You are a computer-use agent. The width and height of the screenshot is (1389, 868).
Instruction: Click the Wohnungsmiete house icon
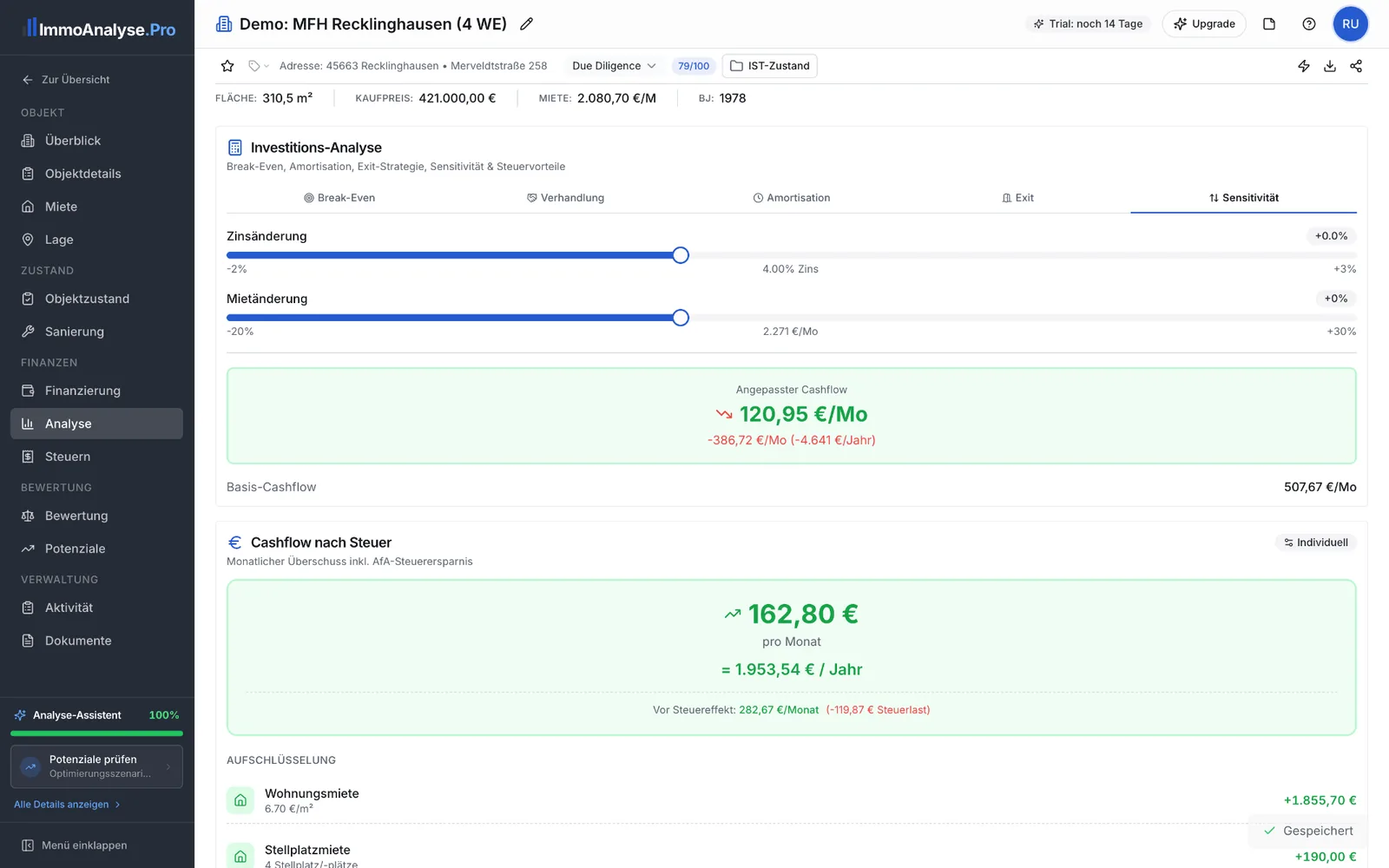tap(240, 800)
